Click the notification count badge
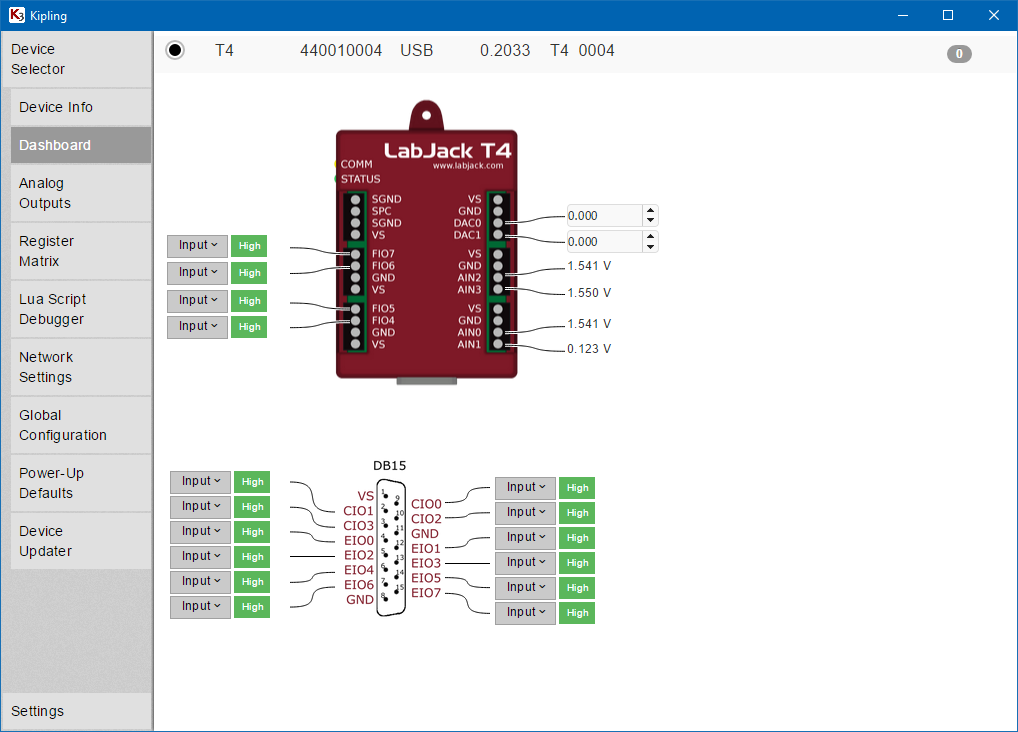The width and height of the screenshot is (1018, 732). (958, 54)
